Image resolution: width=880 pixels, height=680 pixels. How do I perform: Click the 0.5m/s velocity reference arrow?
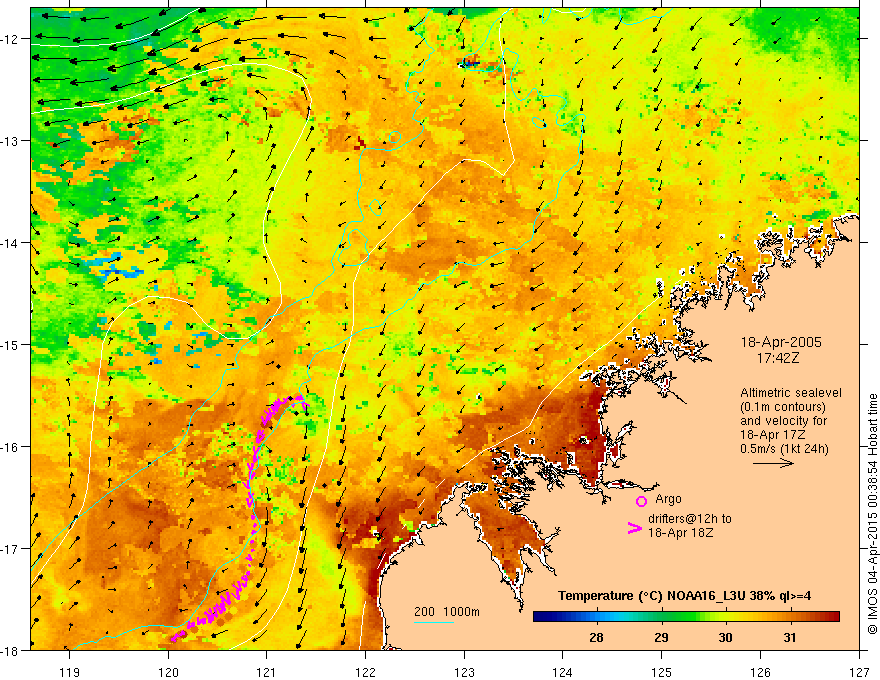pyautogui.click(x=773, y=463)
